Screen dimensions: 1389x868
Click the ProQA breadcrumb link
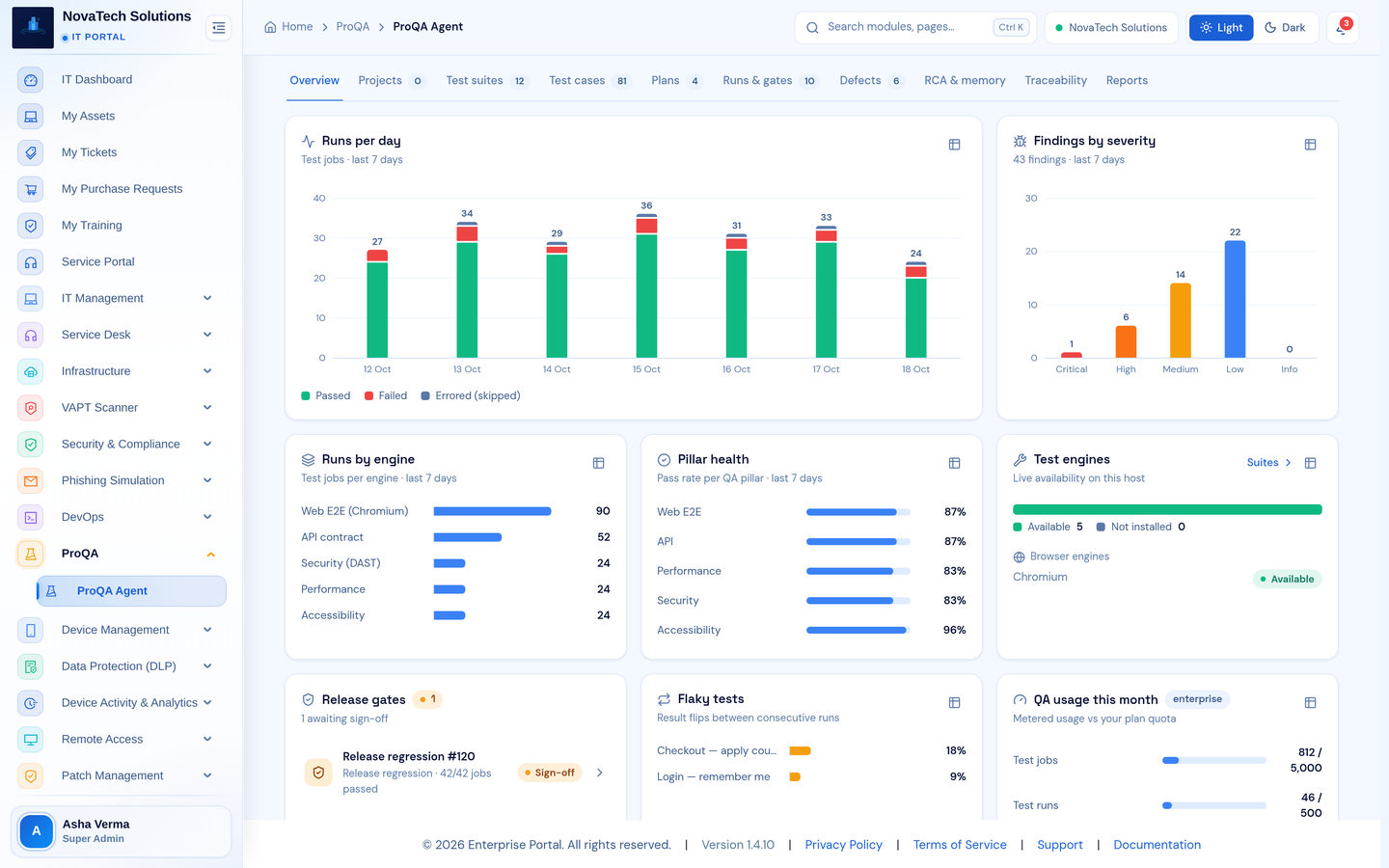point(353,27)
